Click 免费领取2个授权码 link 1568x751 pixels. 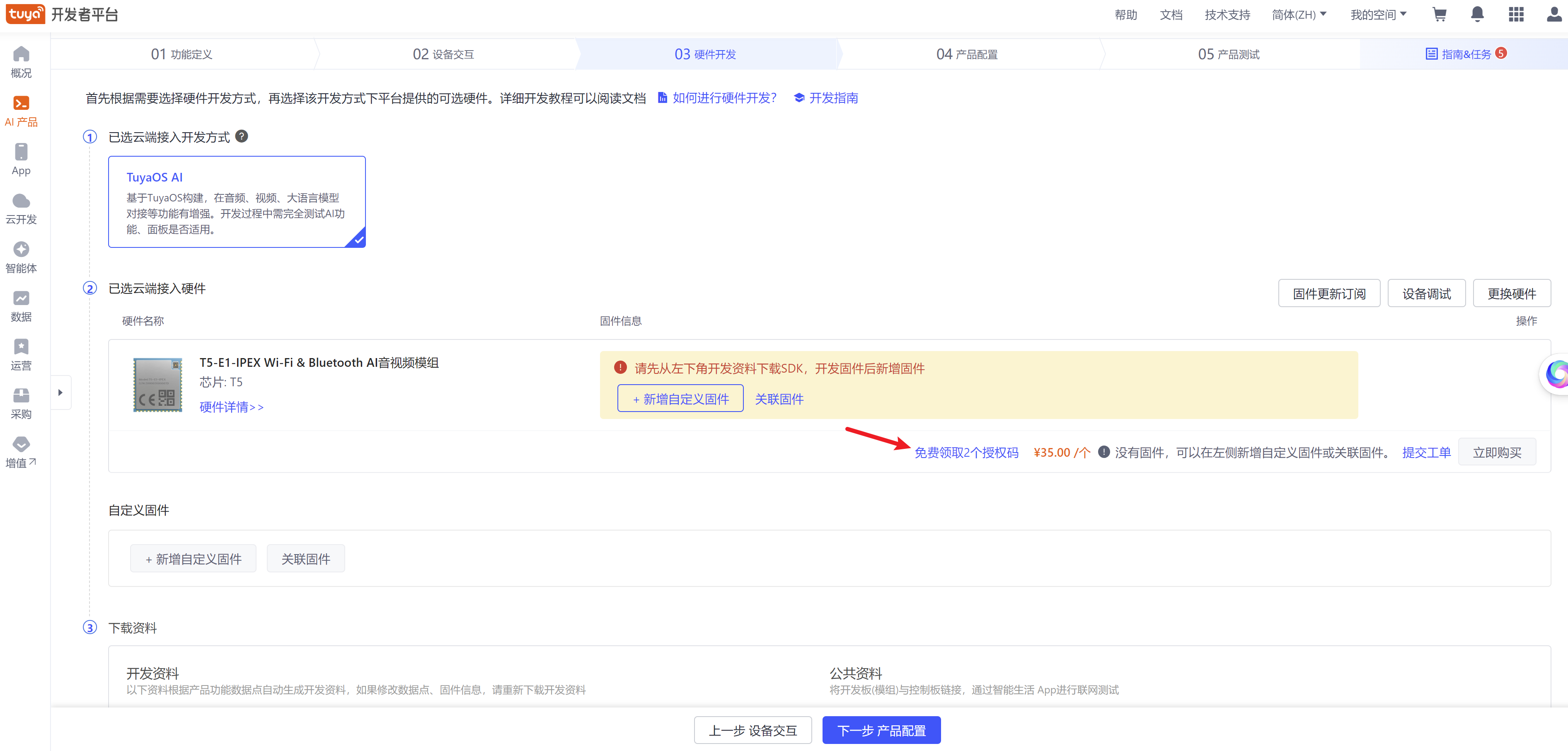click(x=966, y=452)
